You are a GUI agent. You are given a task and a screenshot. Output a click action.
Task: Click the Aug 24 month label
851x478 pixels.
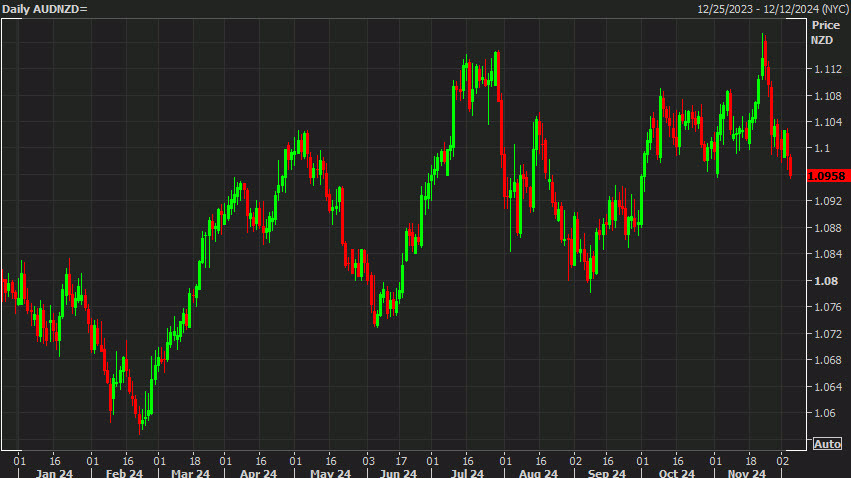coord(538,473)
